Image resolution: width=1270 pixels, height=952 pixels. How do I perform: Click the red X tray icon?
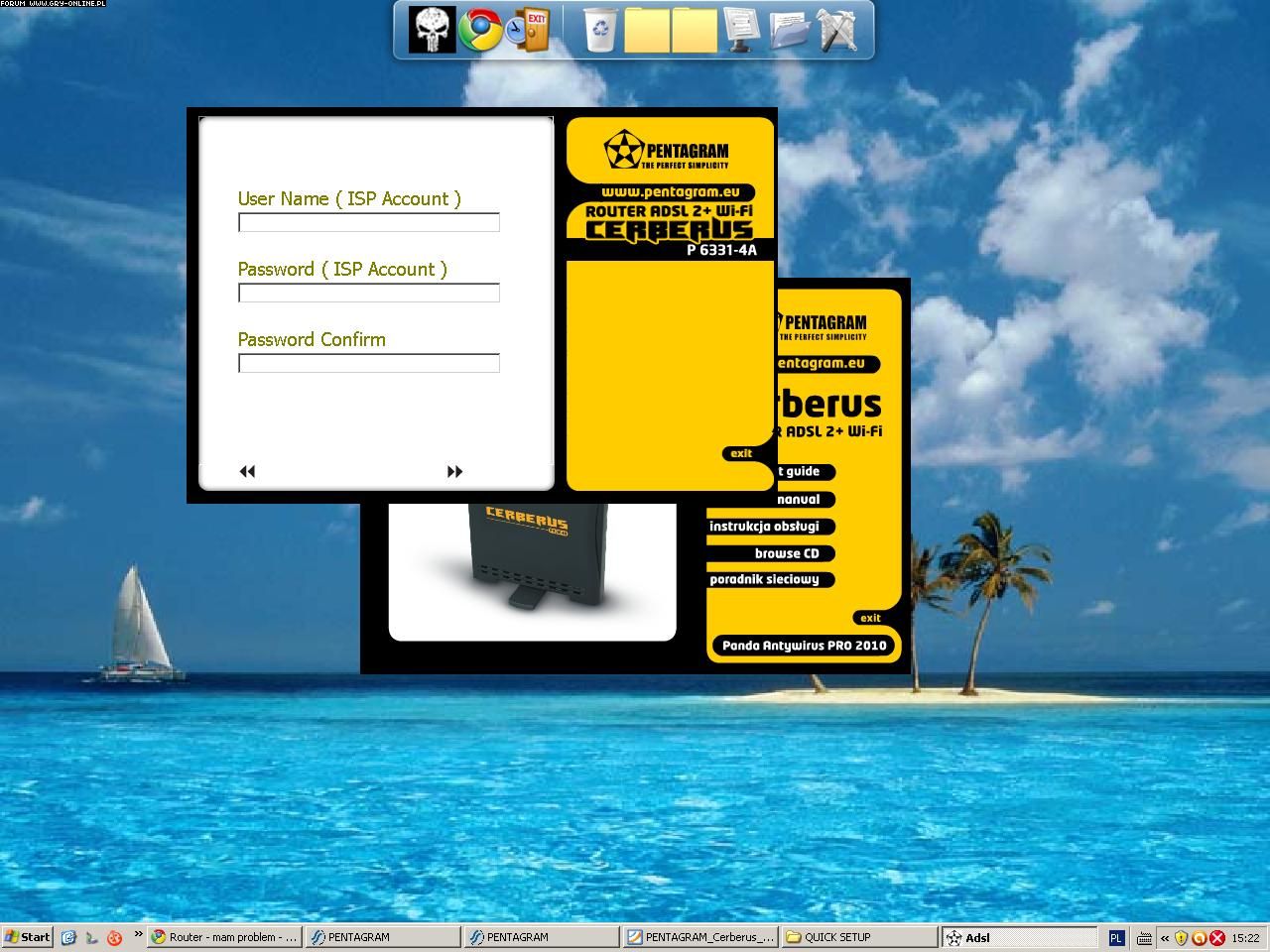tap(1216, 937)
